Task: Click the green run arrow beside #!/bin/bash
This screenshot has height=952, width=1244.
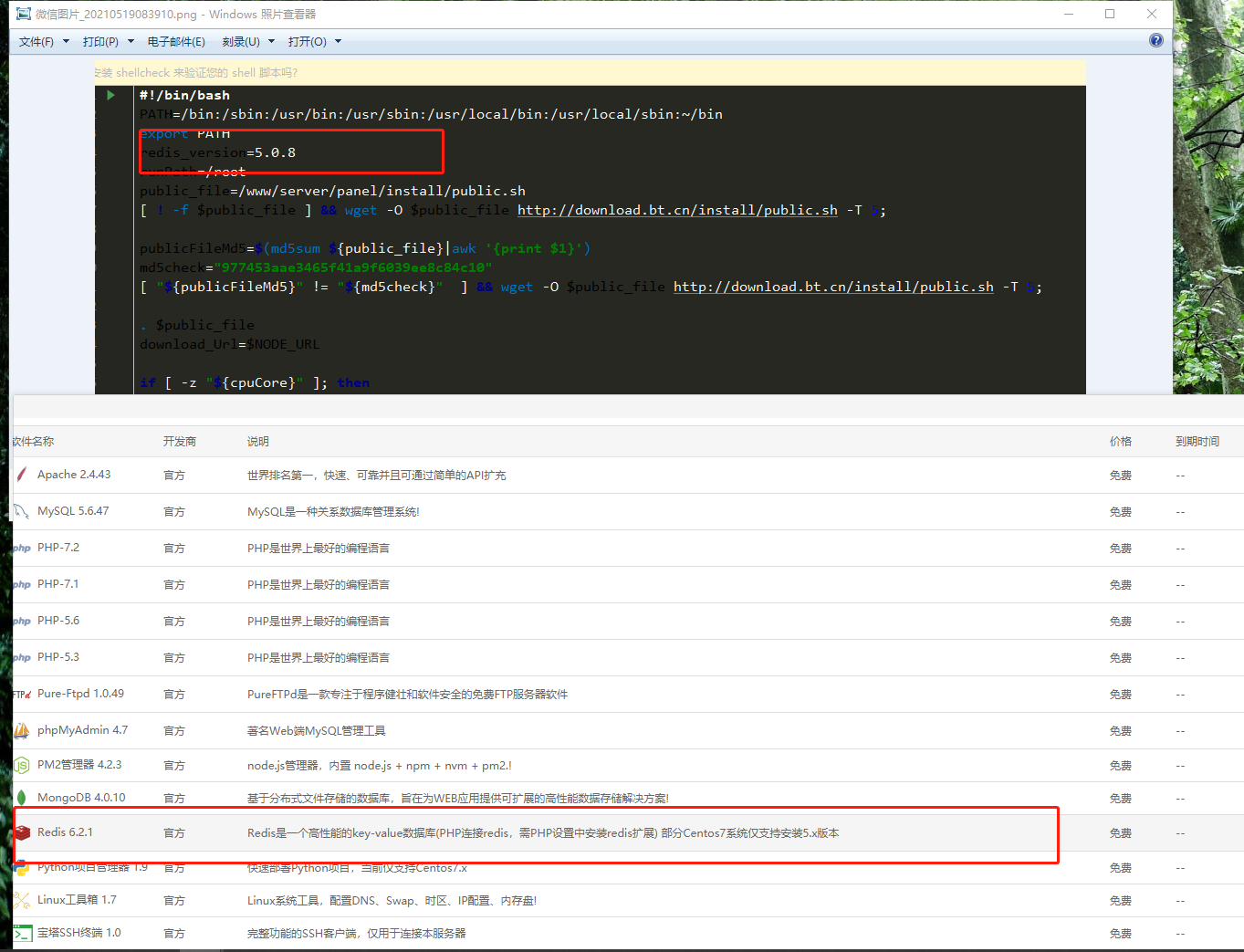Action: pyautogui.click(x=110, y=95)
